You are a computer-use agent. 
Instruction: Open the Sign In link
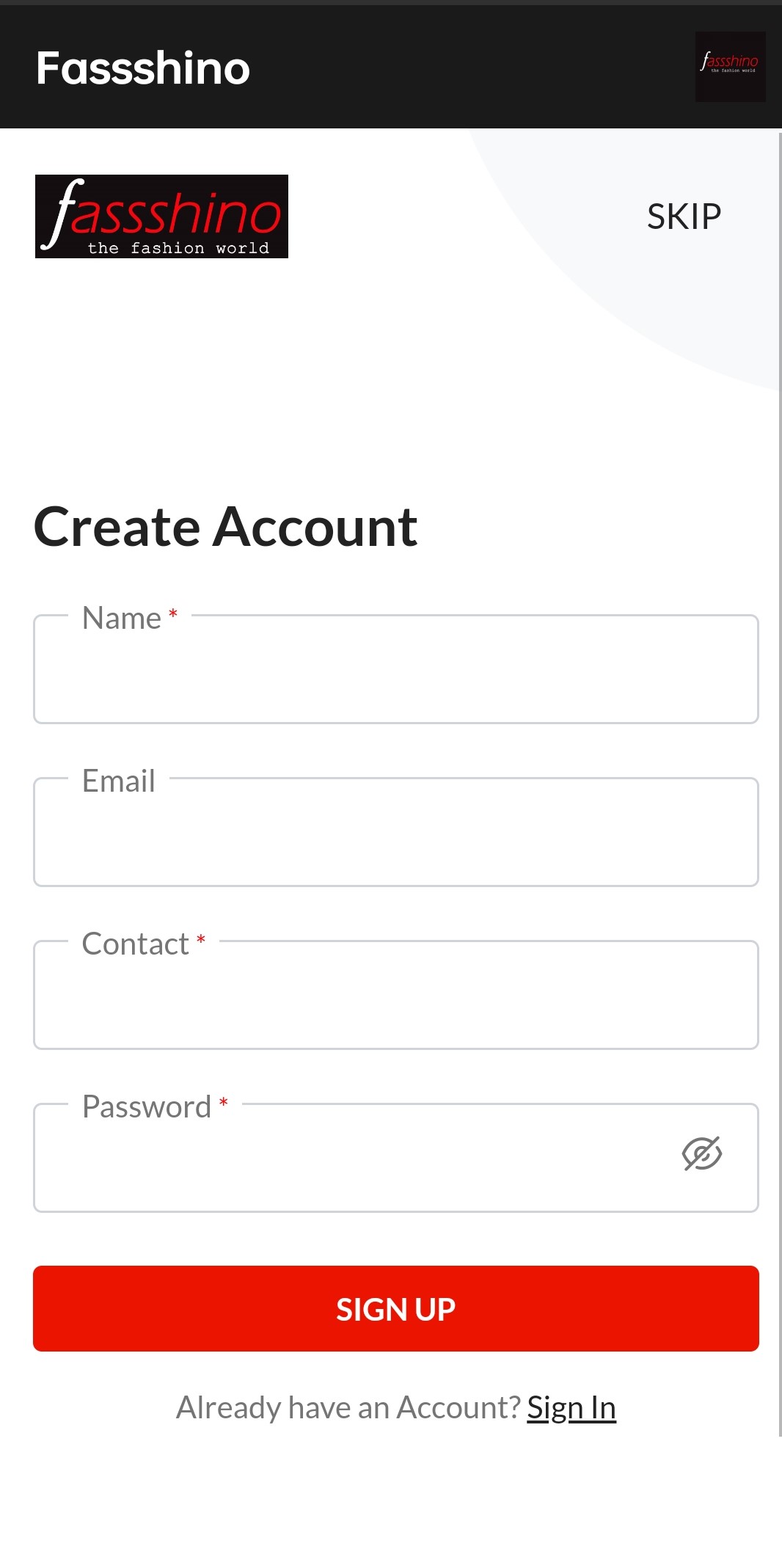pyautogui.click(x=571, y=1407)
